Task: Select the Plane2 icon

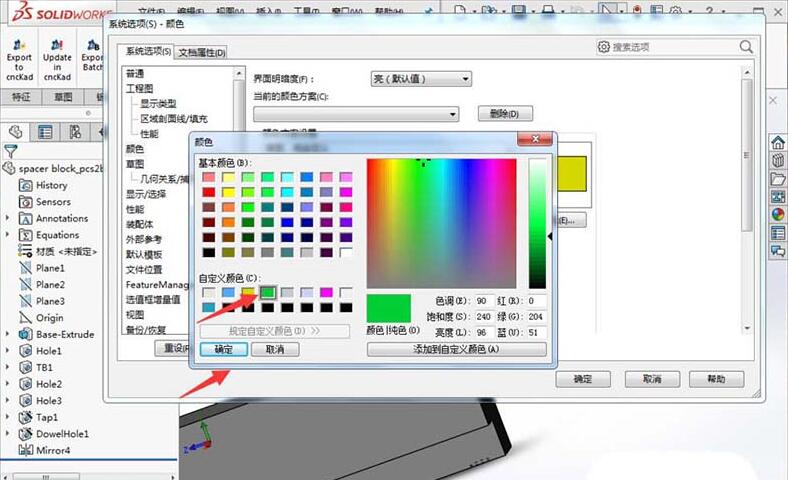Action: pos(25,284)
